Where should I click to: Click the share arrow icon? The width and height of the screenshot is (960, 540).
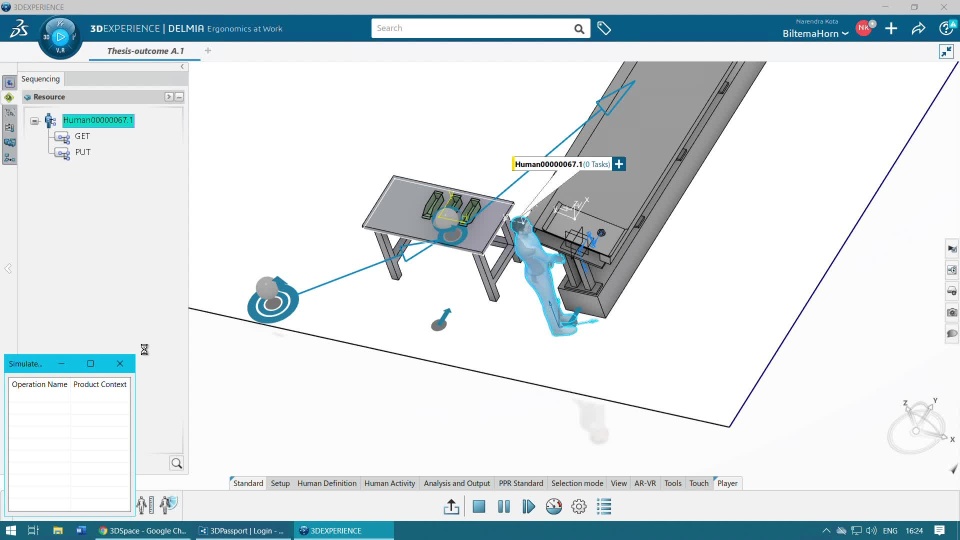[x=918, y=28]
